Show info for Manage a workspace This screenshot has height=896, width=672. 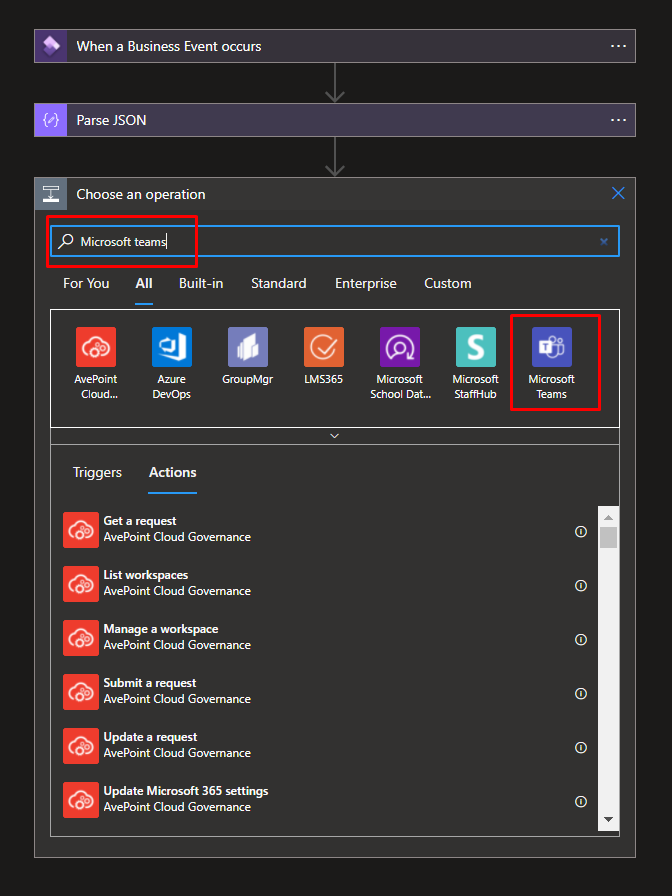point(581,640)
